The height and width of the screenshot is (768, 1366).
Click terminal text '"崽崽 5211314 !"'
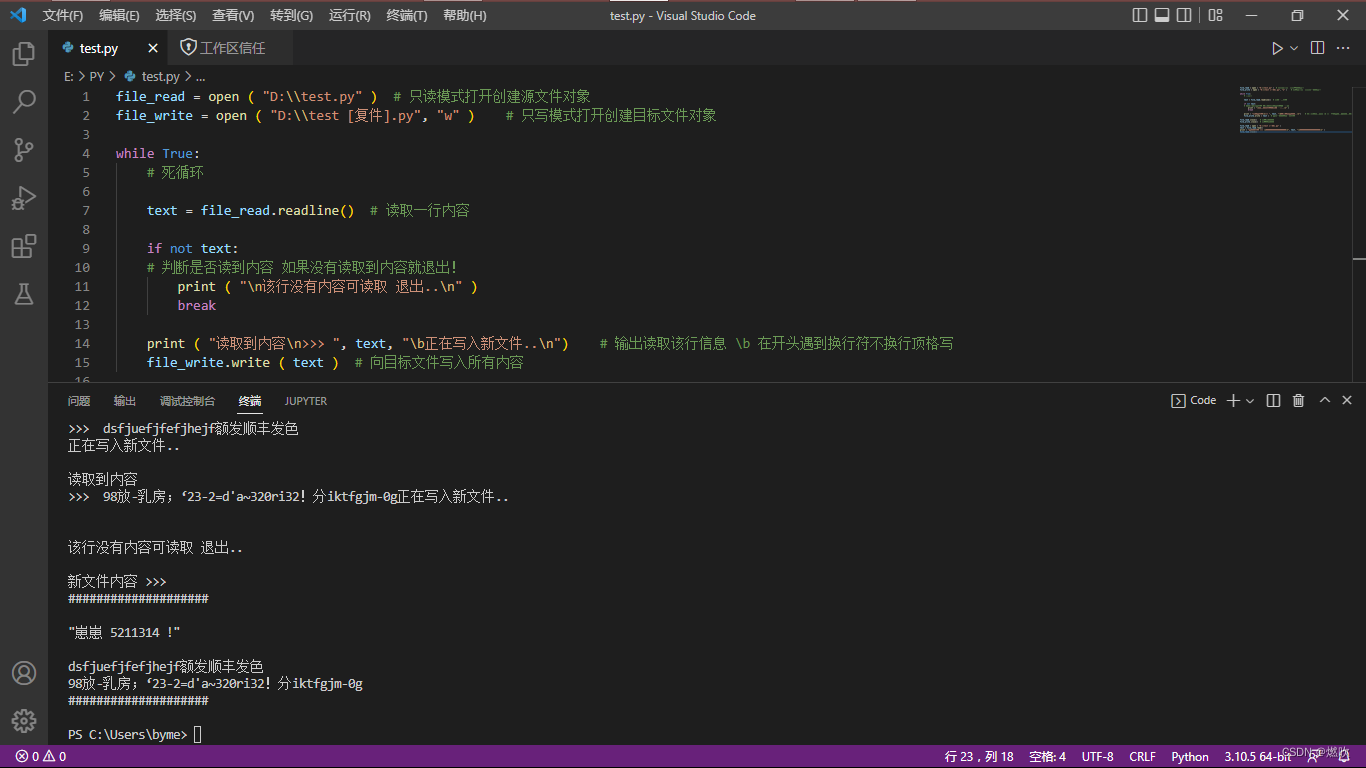pyautogui.click(x=124, y=632)
